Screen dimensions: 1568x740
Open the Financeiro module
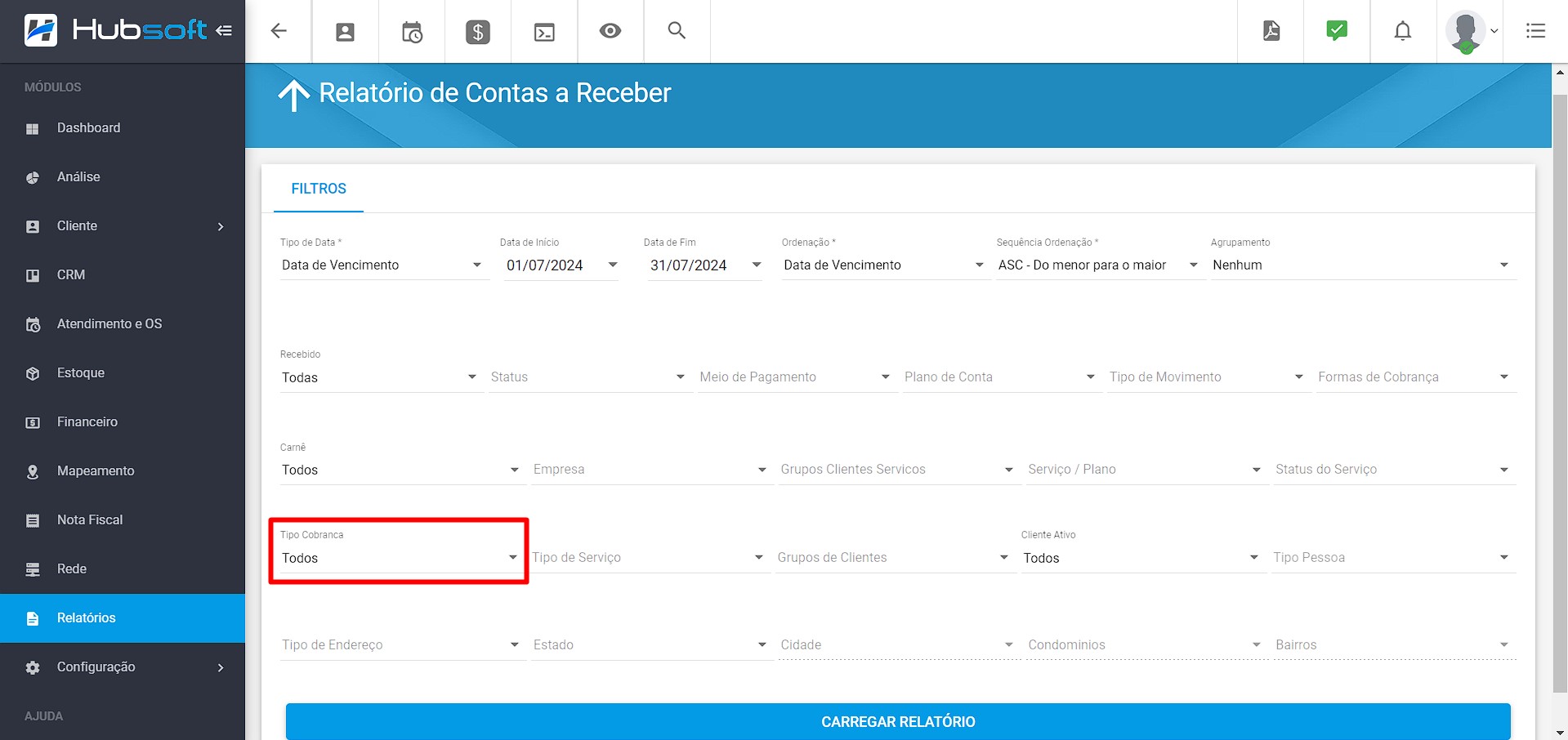(x=123, y=422)
